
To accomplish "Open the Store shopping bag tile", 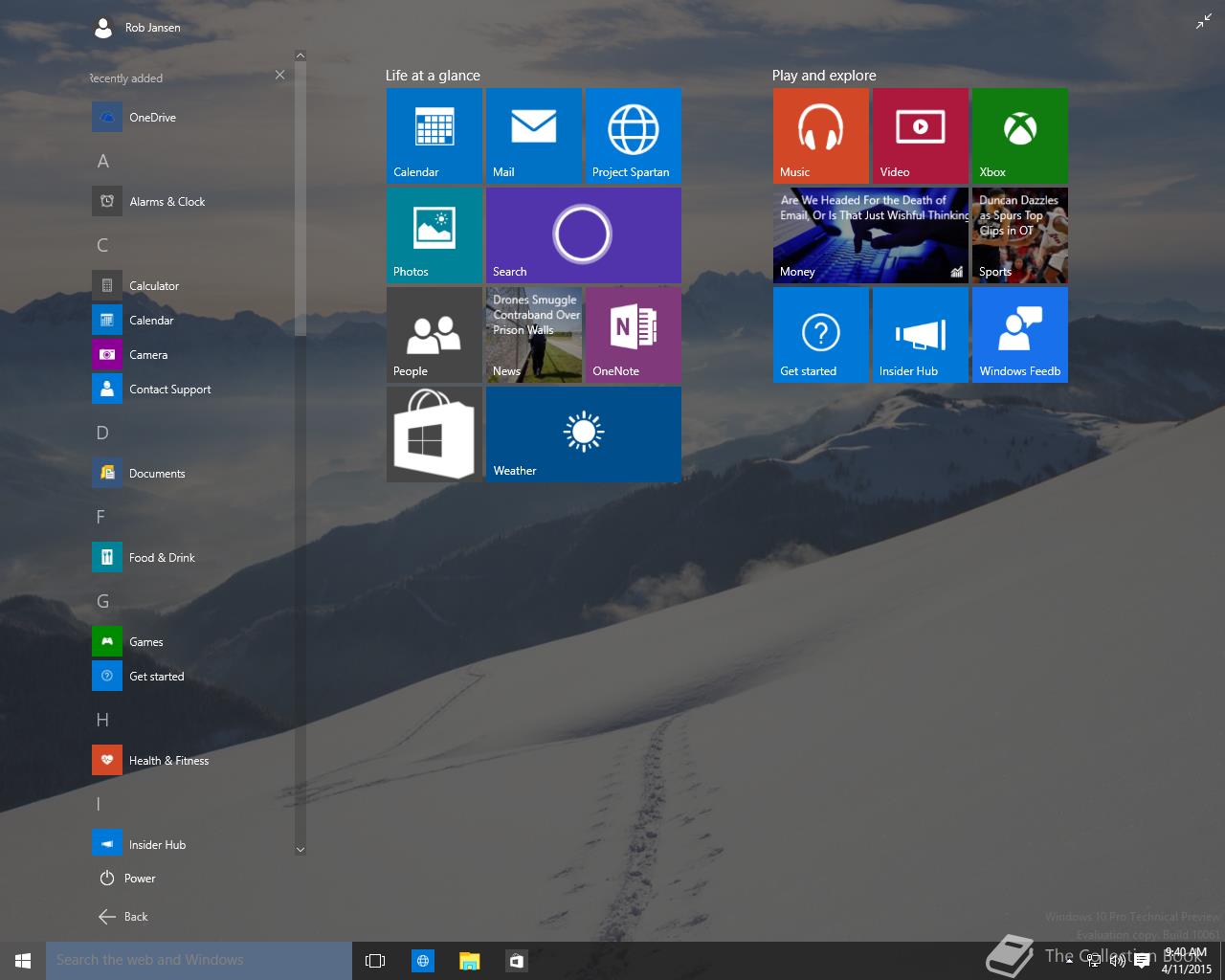I will pyautogui.click(x=434, y=434).
